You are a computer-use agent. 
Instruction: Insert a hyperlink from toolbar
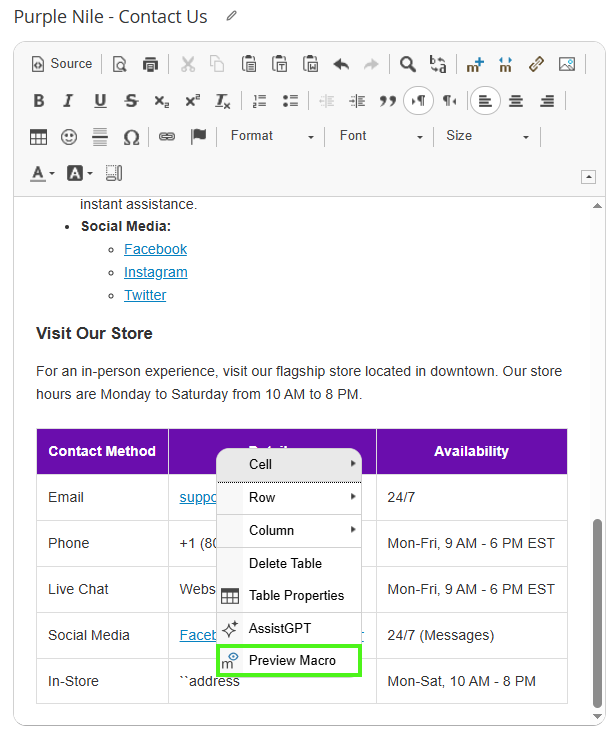(x=167, y=137)
